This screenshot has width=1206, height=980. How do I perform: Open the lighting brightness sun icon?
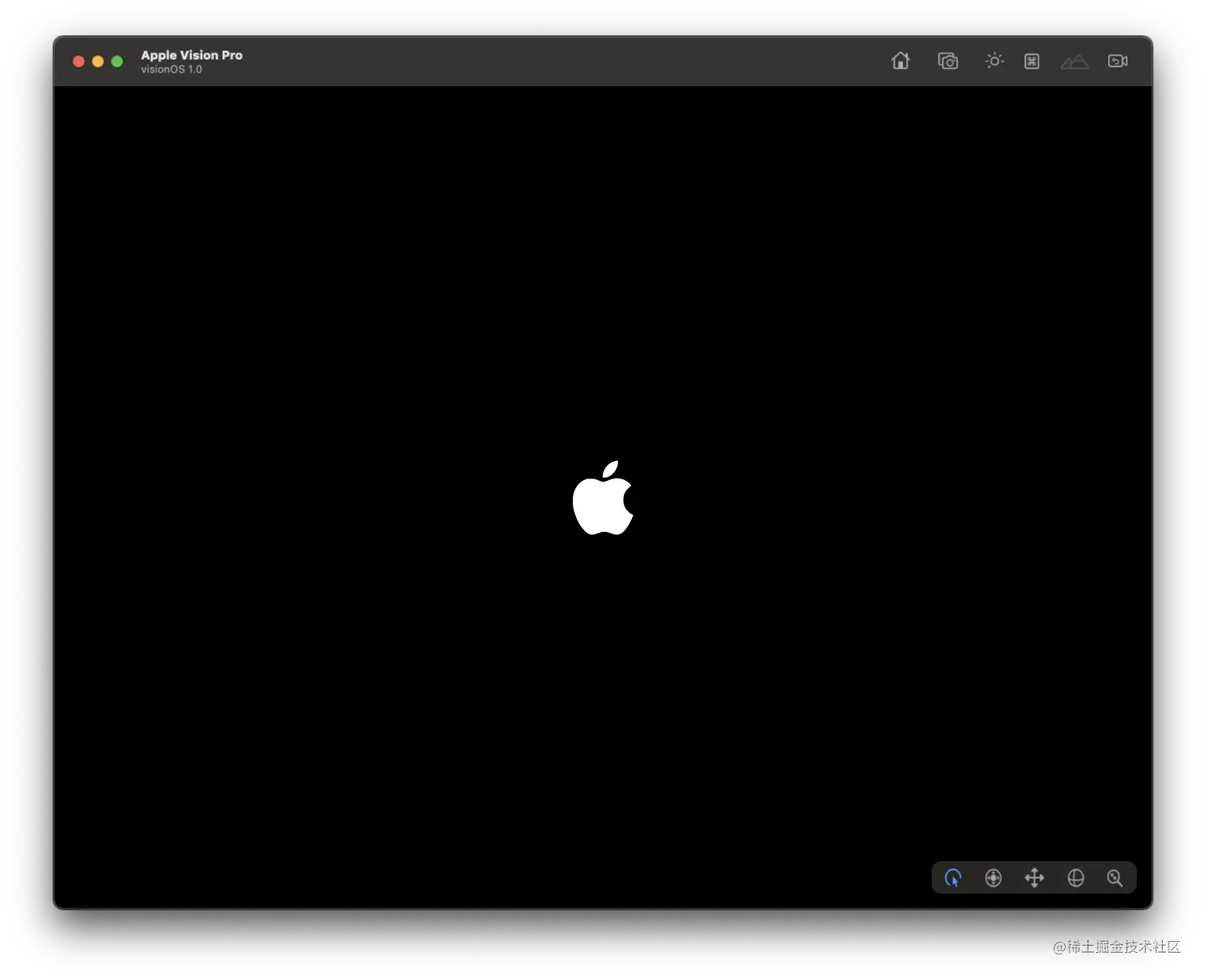(x=994, y=61)
